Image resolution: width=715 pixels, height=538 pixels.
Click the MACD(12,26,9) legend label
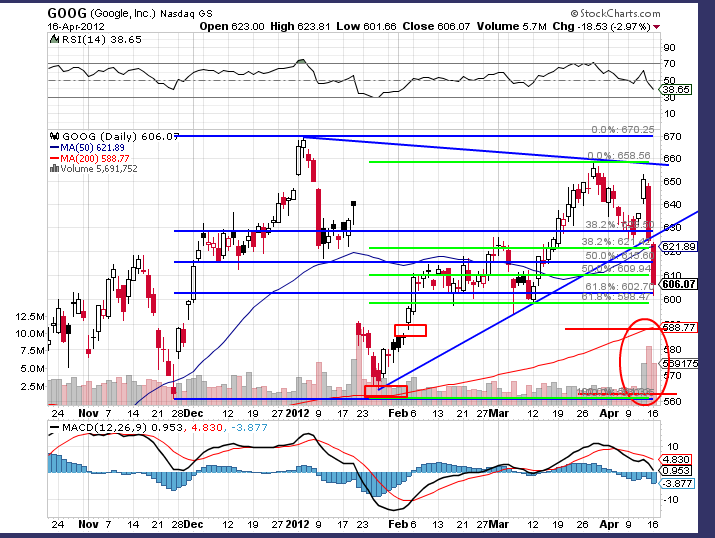coord(104,428)
